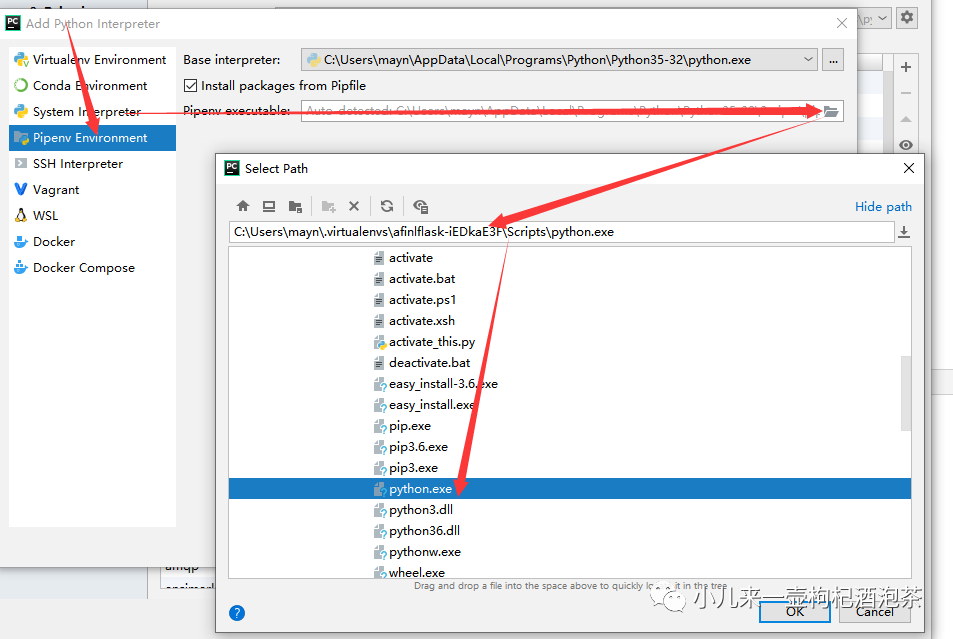This screenshot has width=953, height=639.
Task: Select SSH Interpreter
Action: [92, 164]
